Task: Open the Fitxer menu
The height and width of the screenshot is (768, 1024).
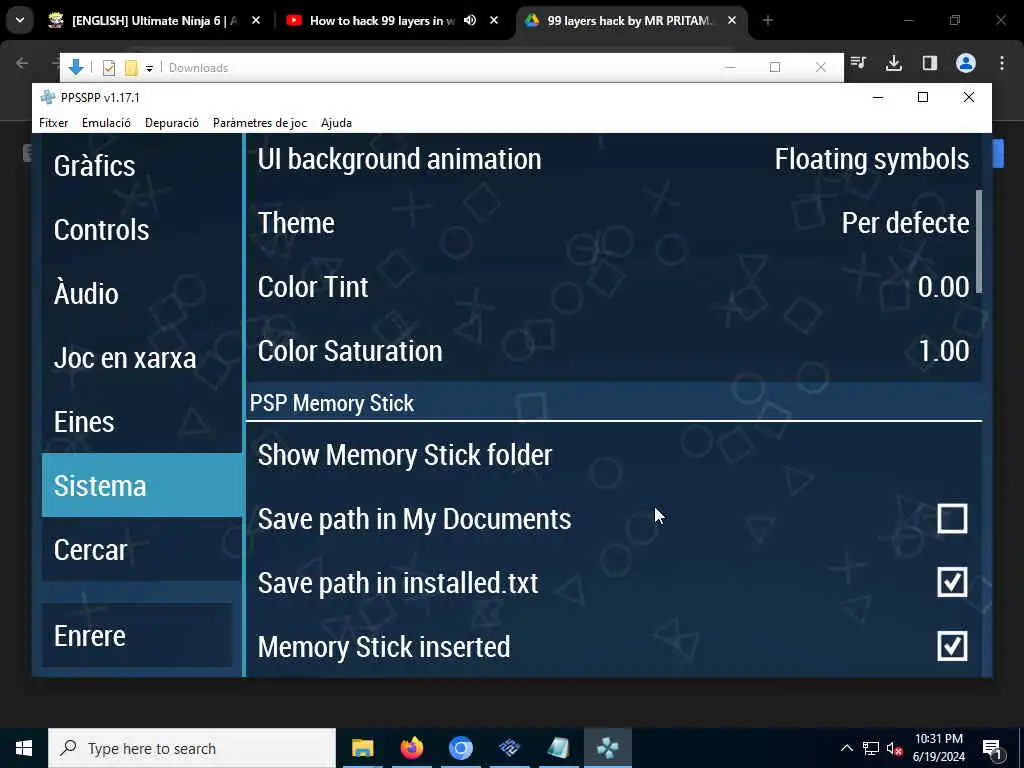Action: pyautogui.click(x=54, y=123)
